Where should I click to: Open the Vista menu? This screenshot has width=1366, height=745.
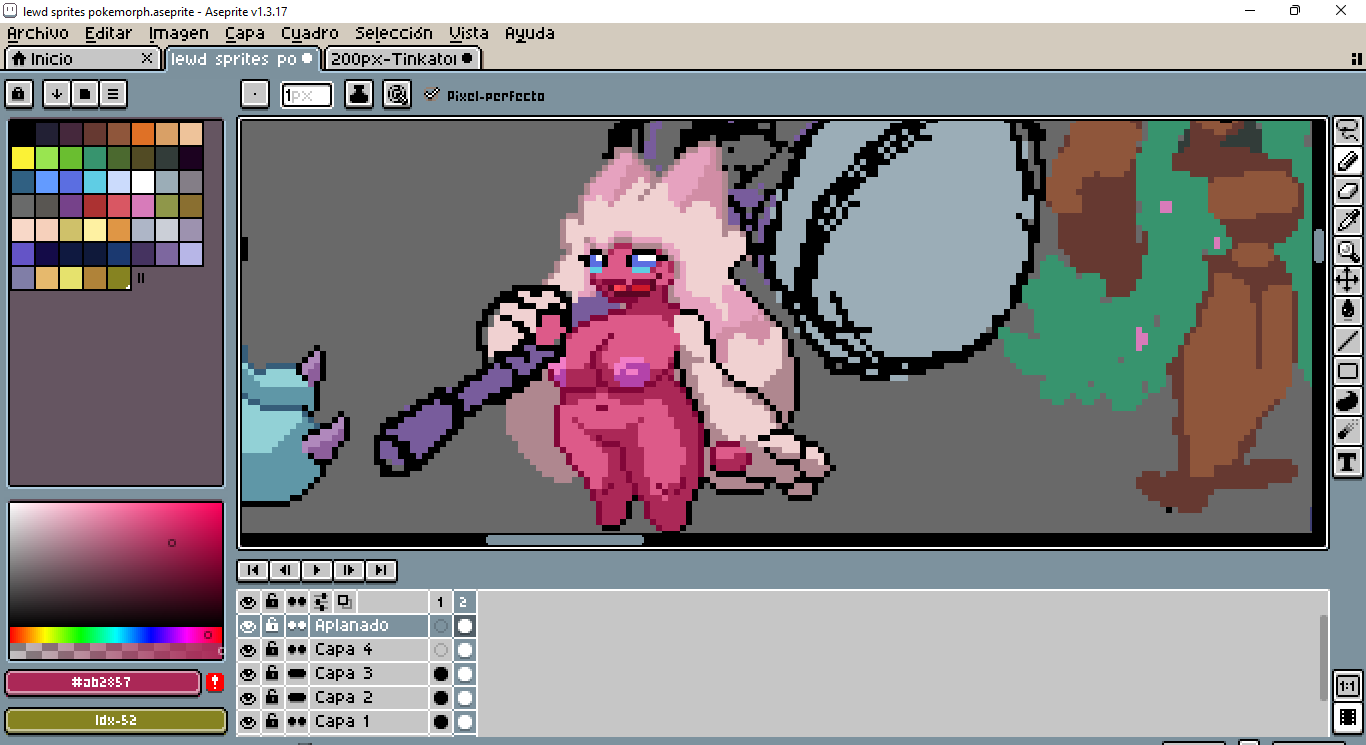coord(469,33)
